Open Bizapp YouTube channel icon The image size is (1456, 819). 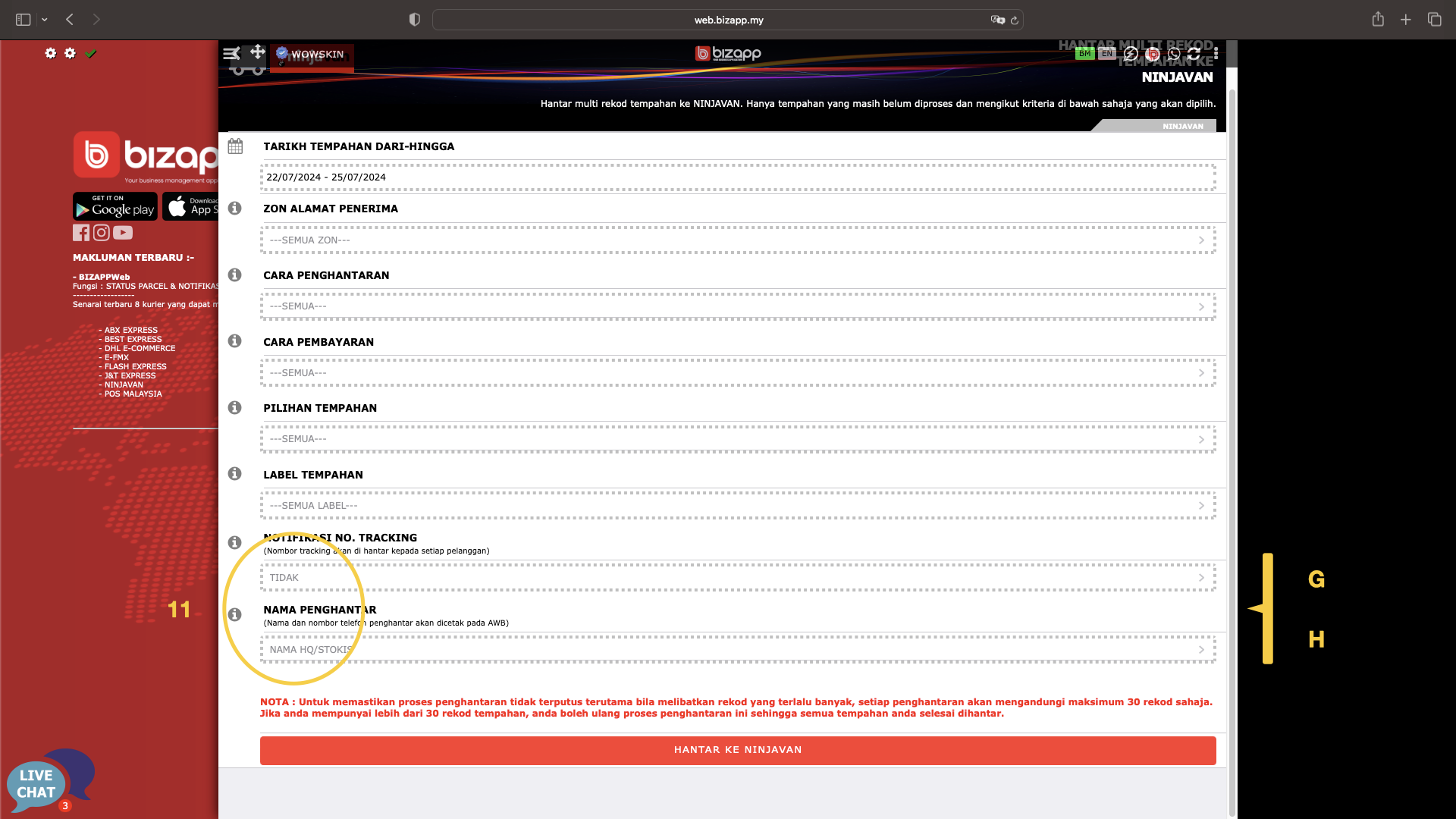[x=123, y=233]
